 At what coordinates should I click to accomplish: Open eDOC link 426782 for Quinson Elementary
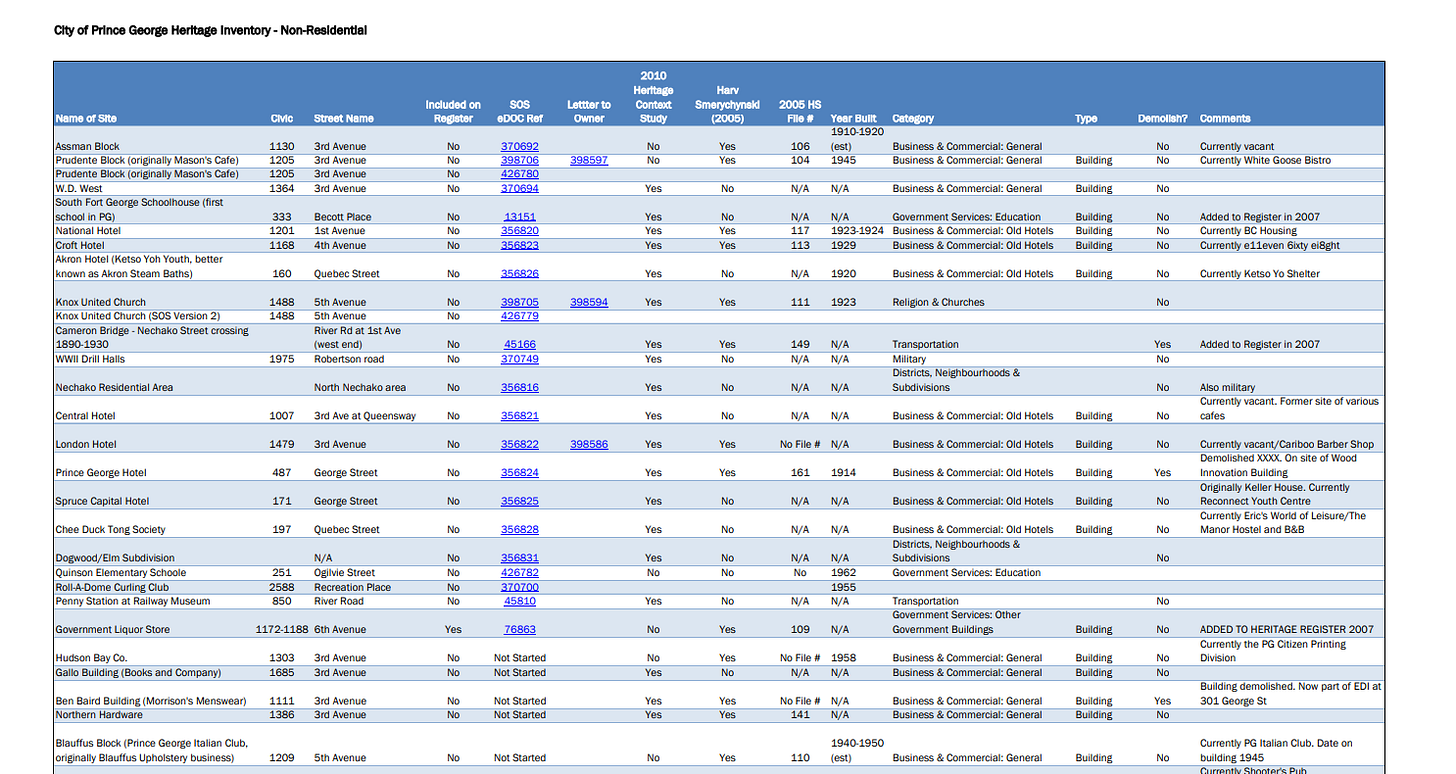click(520, 573)
